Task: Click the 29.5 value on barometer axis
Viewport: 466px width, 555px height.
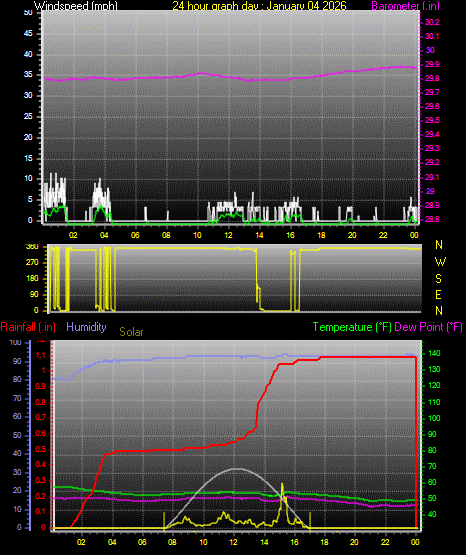Action: click(432, 120)
